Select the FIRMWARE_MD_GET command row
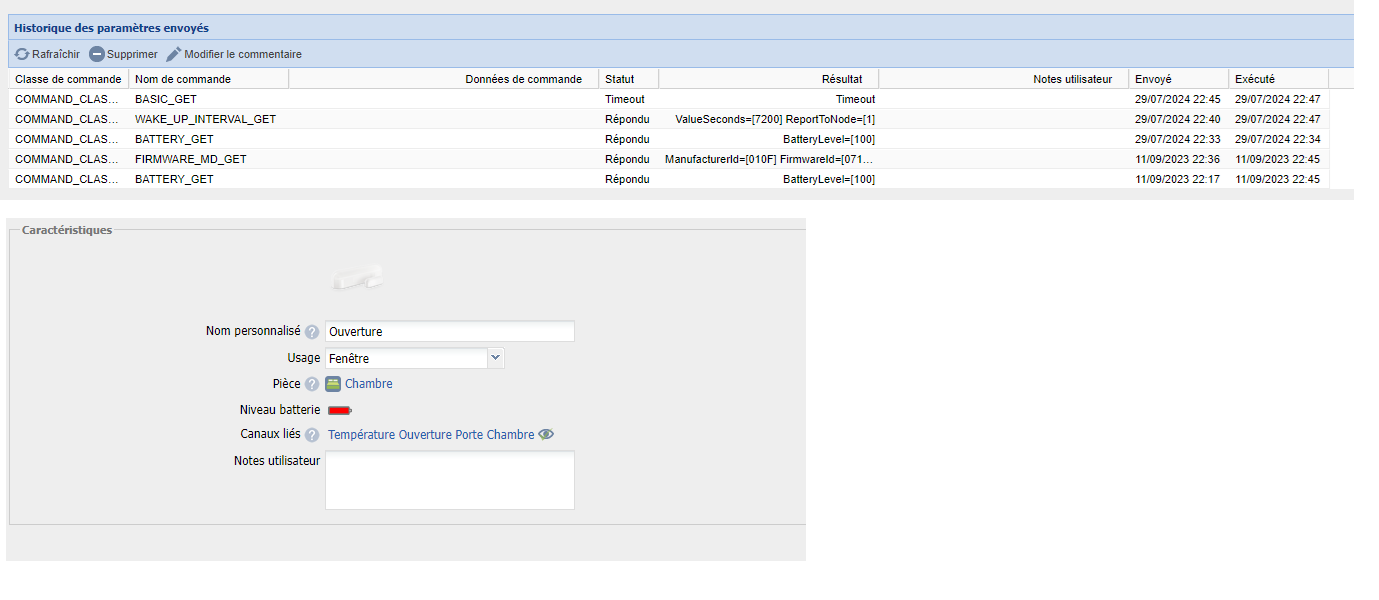The image size is (1379, 600). coord(190,159)
